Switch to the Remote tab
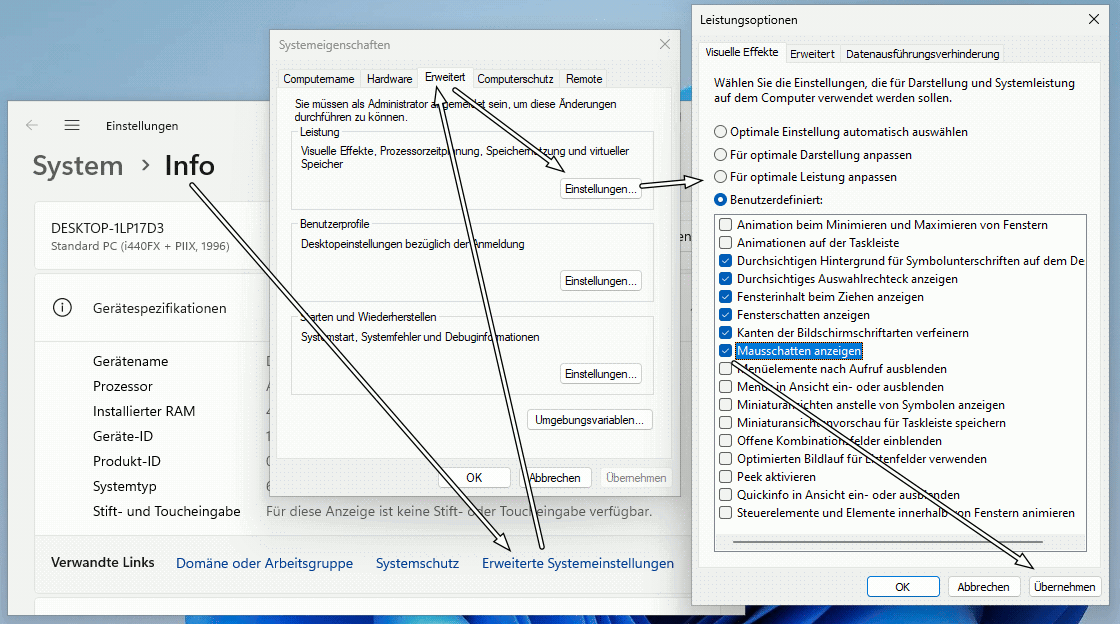This screenshot has height=624, width=1120. [x=584, y=79]
